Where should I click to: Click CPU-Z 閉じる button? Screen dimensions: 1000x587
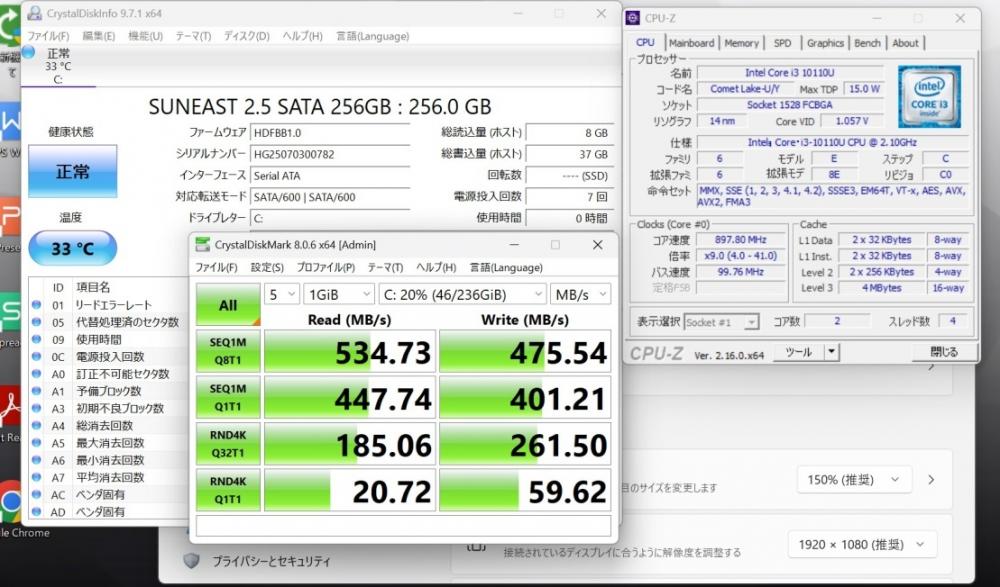[x=943, y=352]
